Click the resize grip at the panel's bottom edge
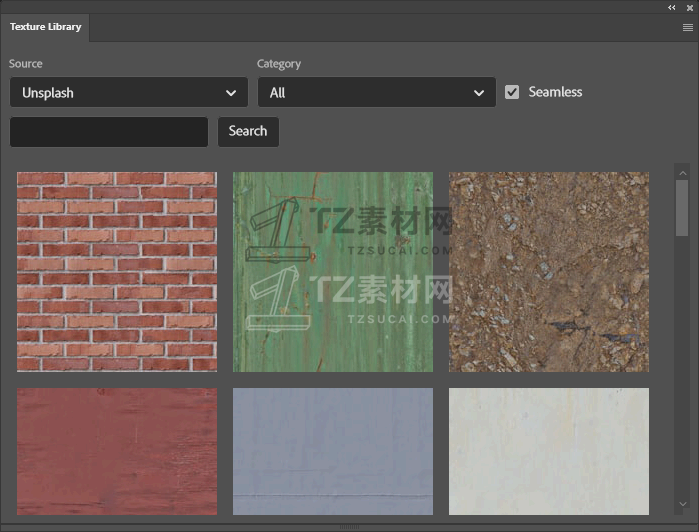This screenshot has height=532, width=699. [x=349, y=526]
